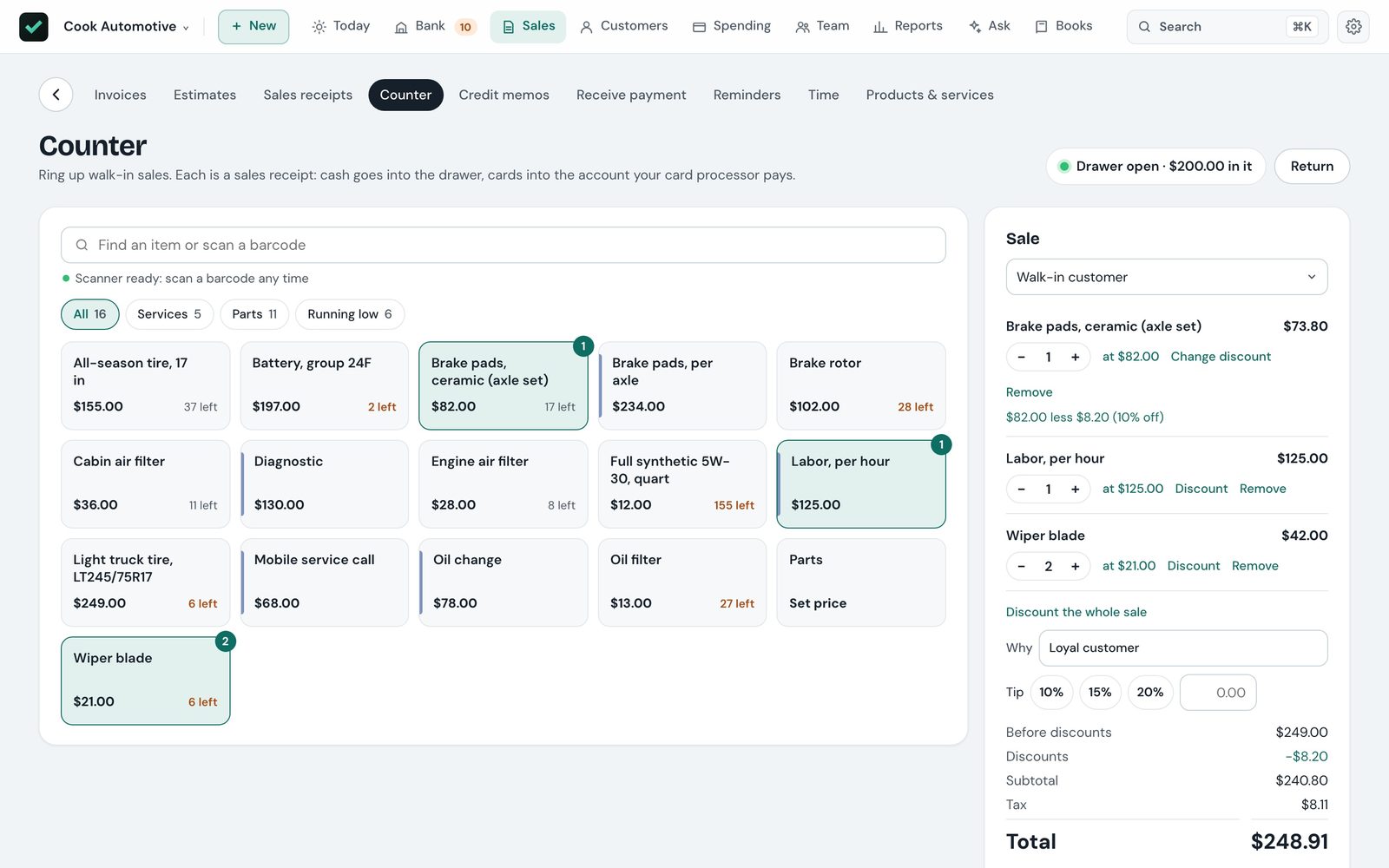
Task: Click the Drawer open status pill
Action: pos(1155,167)
